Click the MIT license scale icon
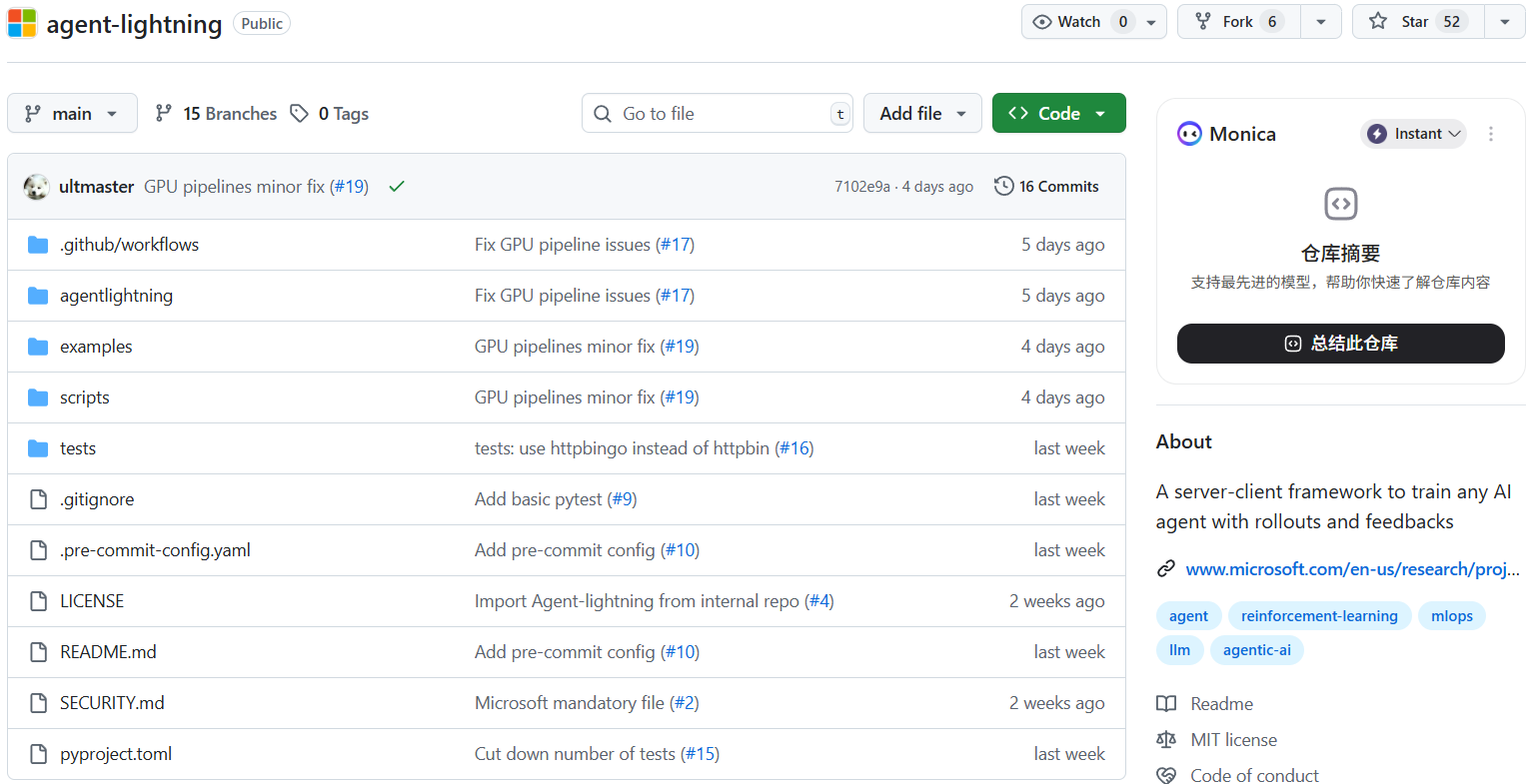 (x=1166, y=740)
